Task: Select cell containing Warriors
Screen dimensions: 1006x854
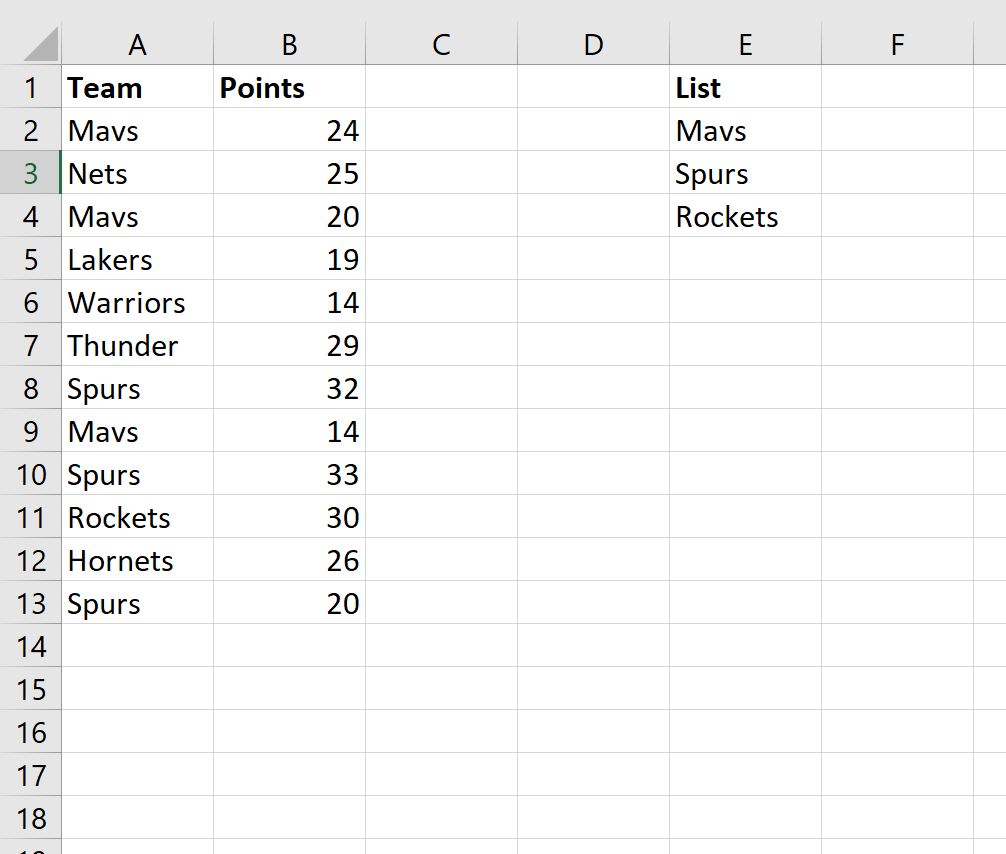Action: pyautogui.click(x=137, y=302)
